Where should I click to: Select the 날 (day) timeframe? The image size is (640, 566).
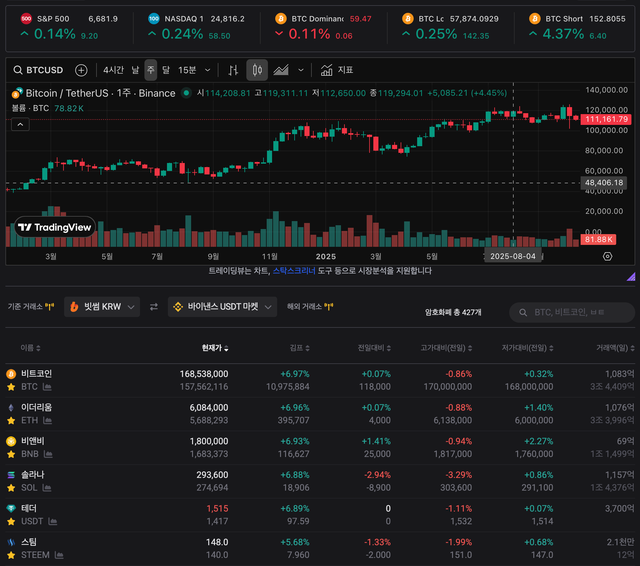pos(135,70)
